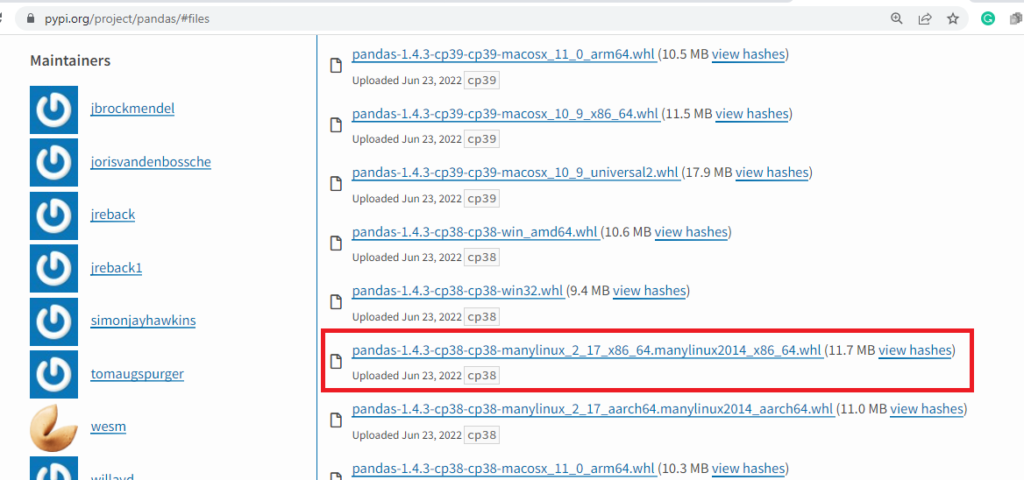1024x480 pixels.
Task: View hashes for manylinux2014_x86_64 wheel
Action: point(915,351)
